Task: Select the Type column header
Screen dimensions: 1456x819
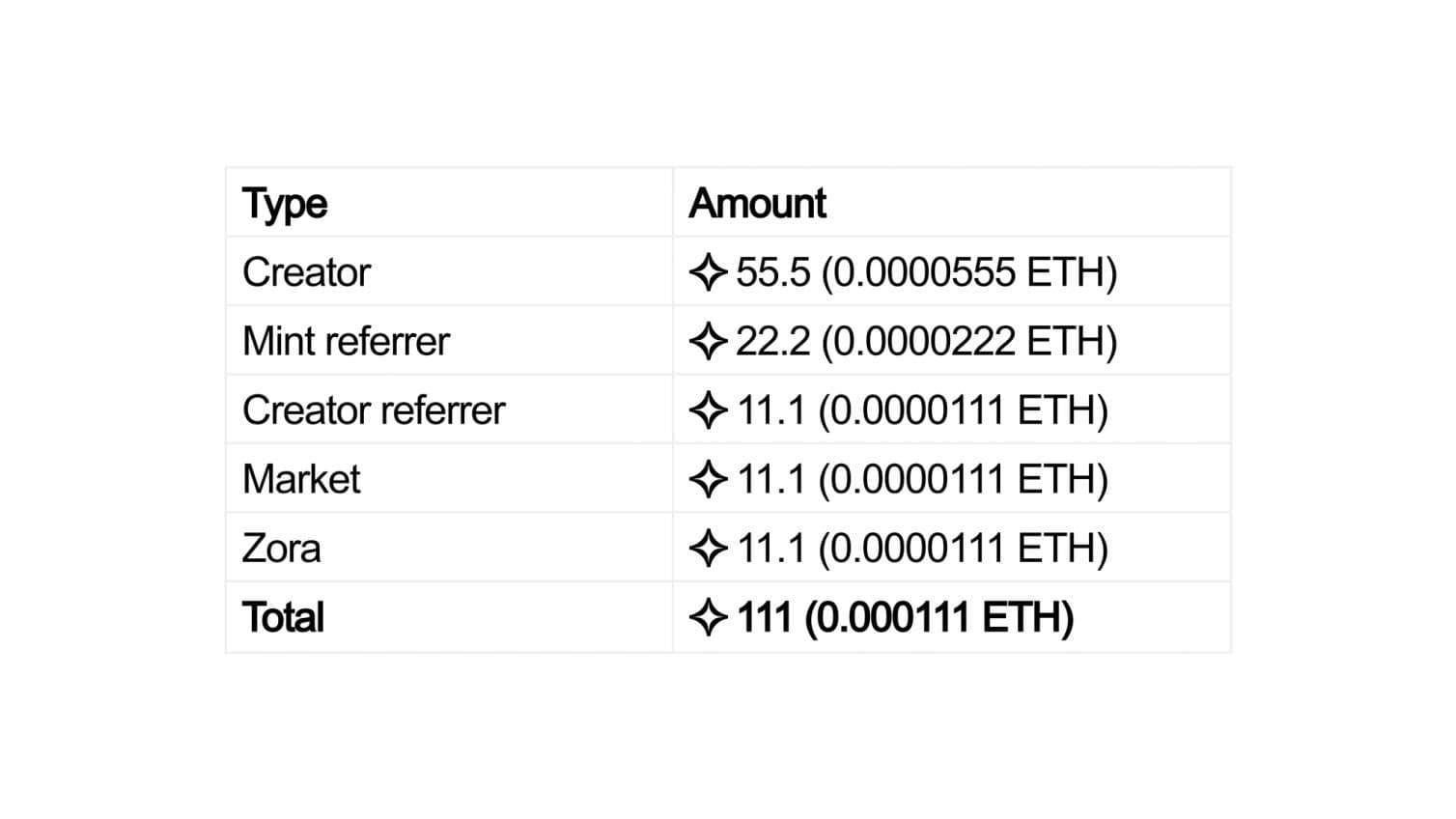Action: [x=285, y=204]
